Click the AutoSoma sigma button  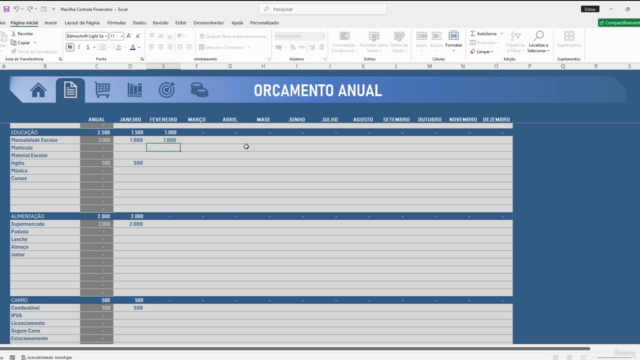coord(484,33)
